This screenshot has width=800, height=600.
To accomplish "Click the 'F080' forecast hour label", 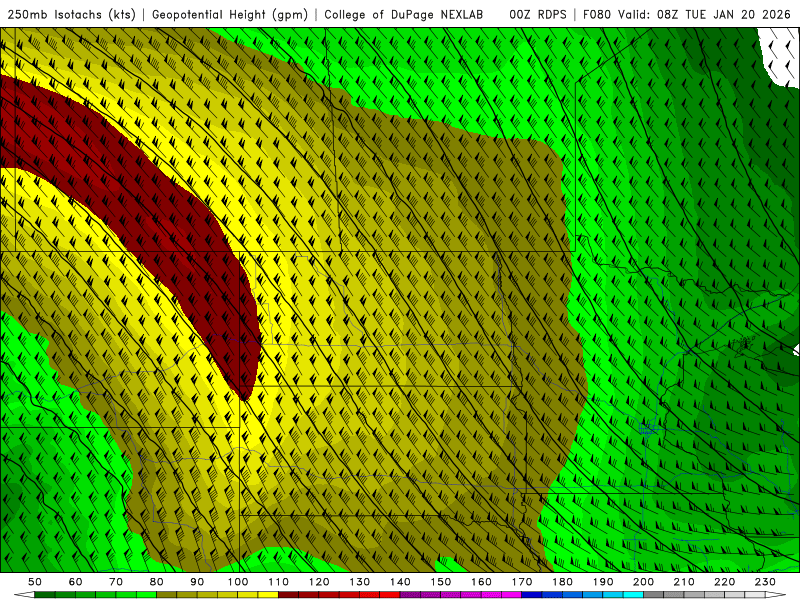I will coord(597,15).
